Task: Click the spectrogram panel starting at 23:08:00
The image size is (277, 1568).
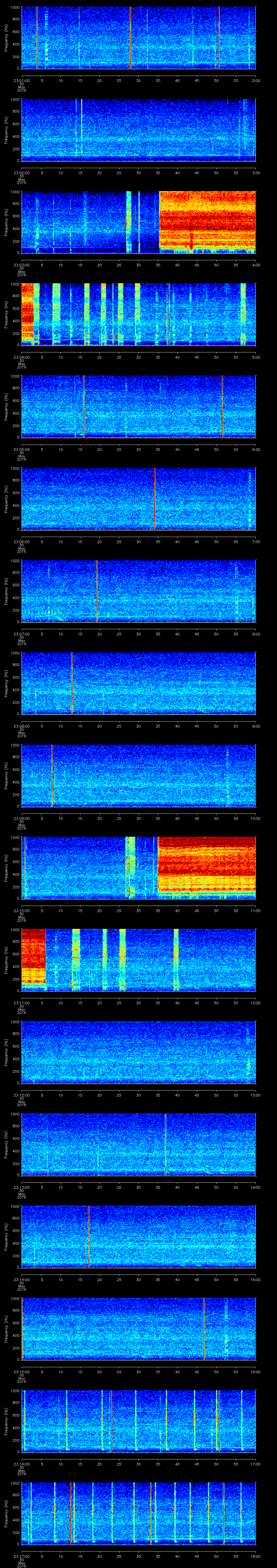Action: point(139,683)
